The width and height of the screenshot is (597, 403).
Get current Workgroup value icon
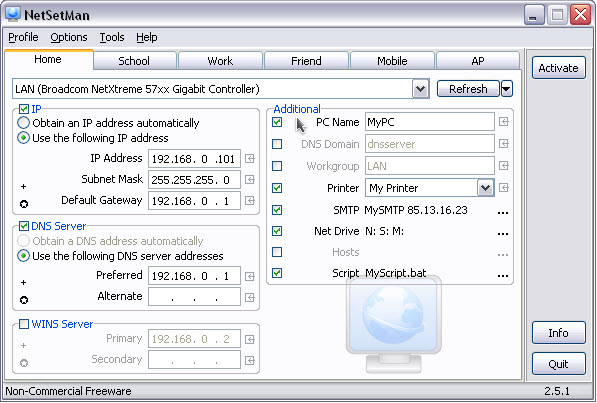(504, 166)
